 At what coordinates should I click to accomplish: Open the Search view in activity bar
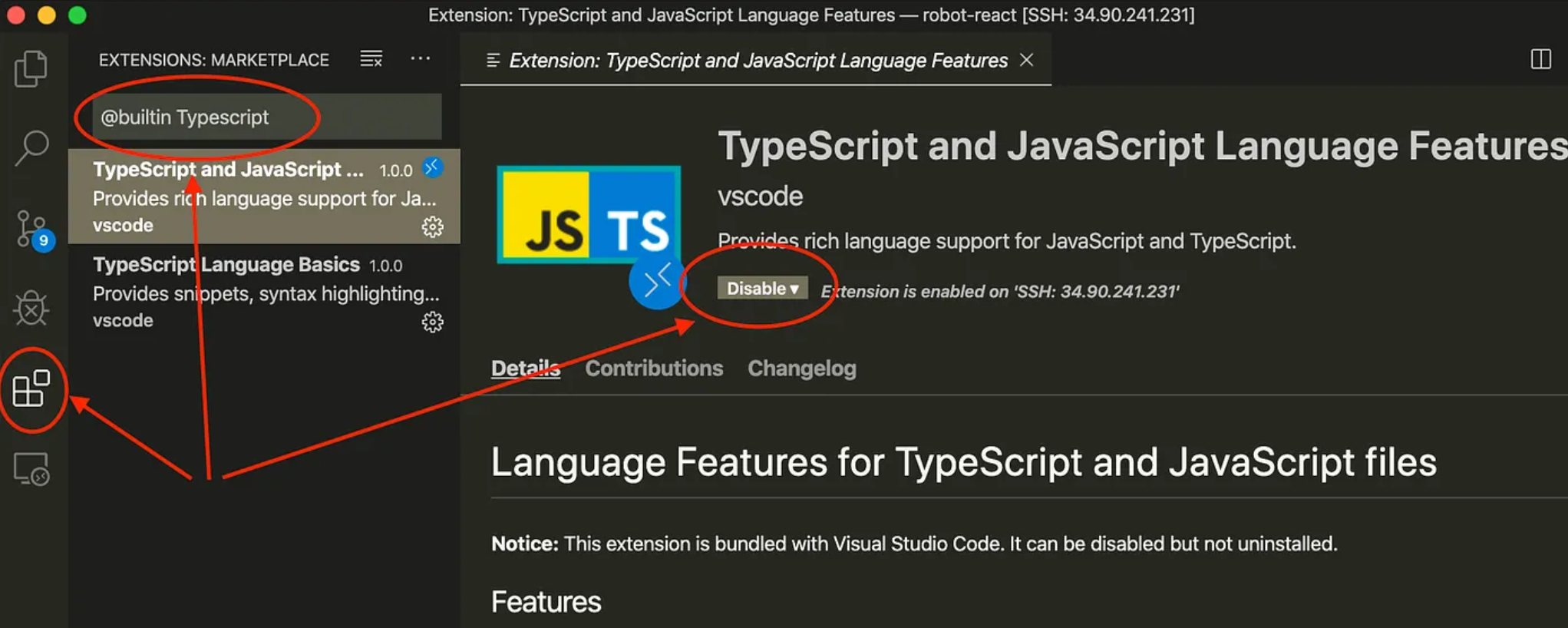pos(31,147)
